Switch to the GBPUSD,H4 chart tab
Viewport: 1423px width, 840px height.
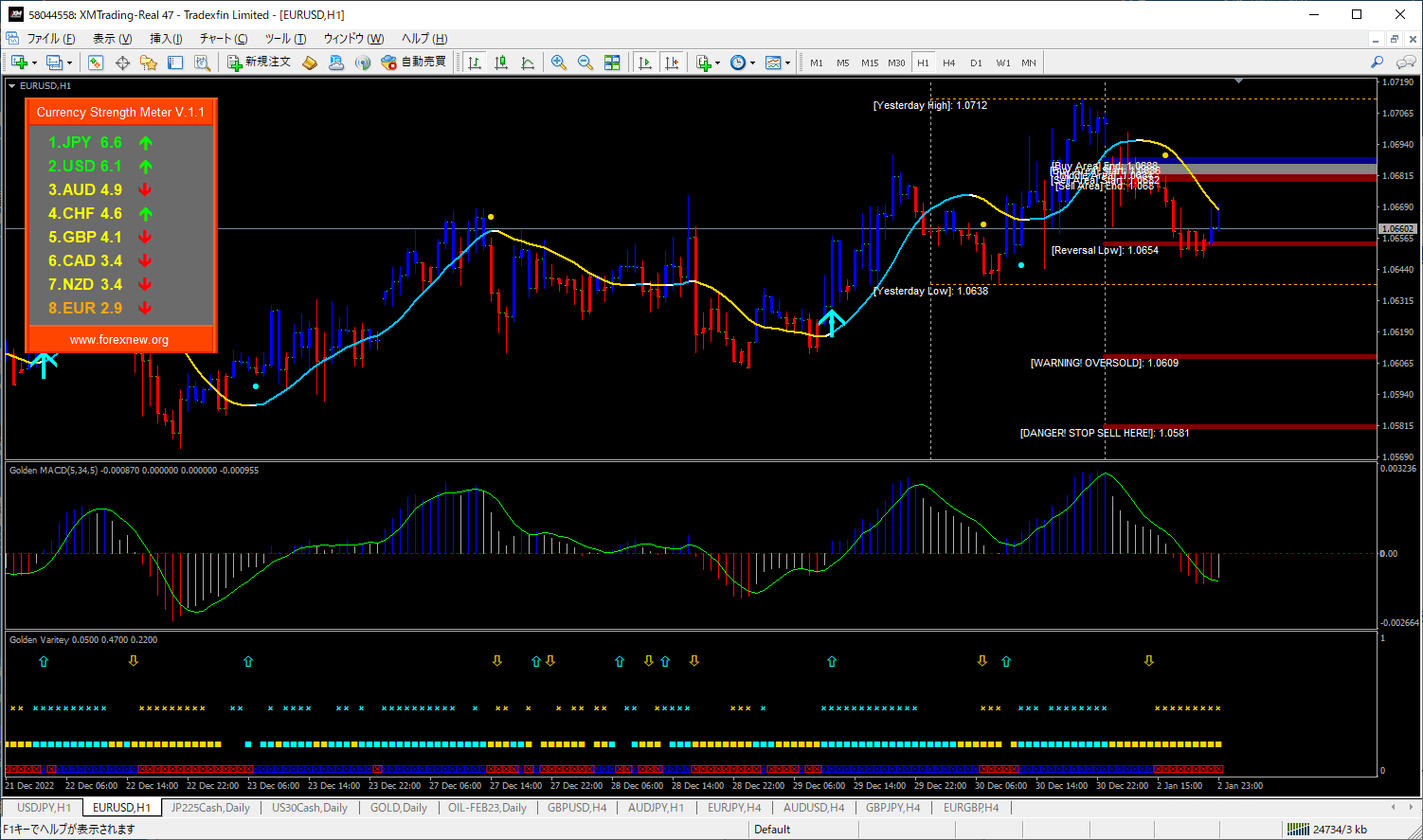tap(577, 808)
